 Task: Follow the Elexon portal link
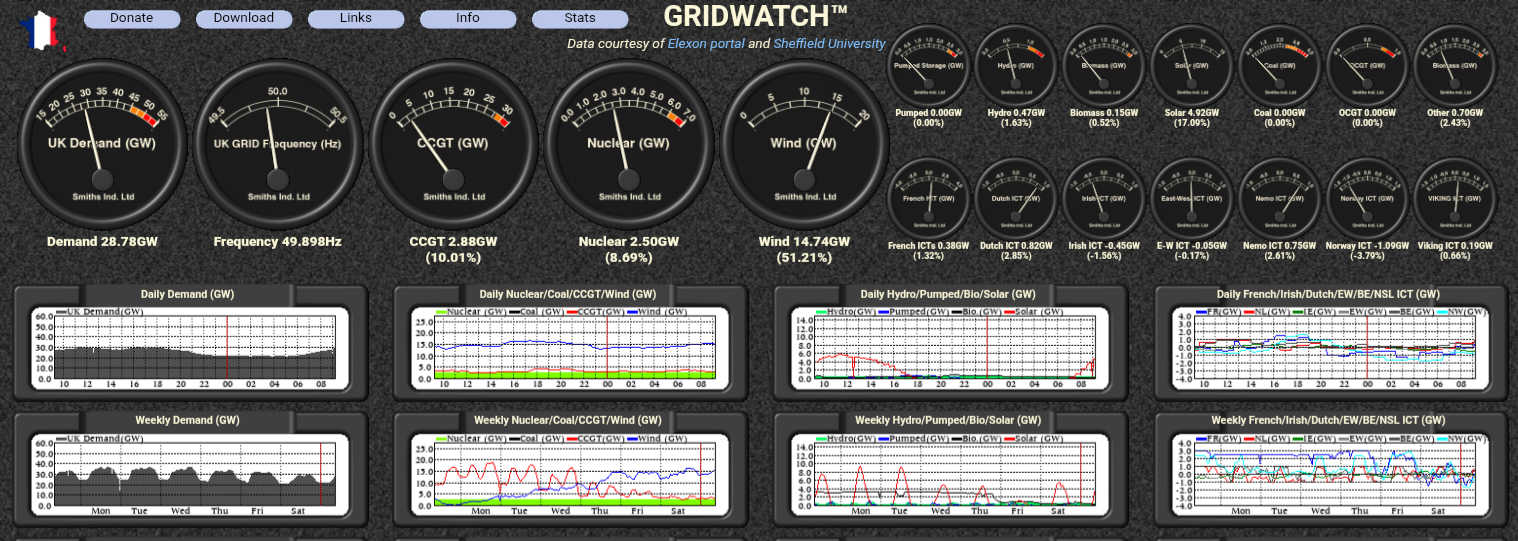[x=706, y=44]
